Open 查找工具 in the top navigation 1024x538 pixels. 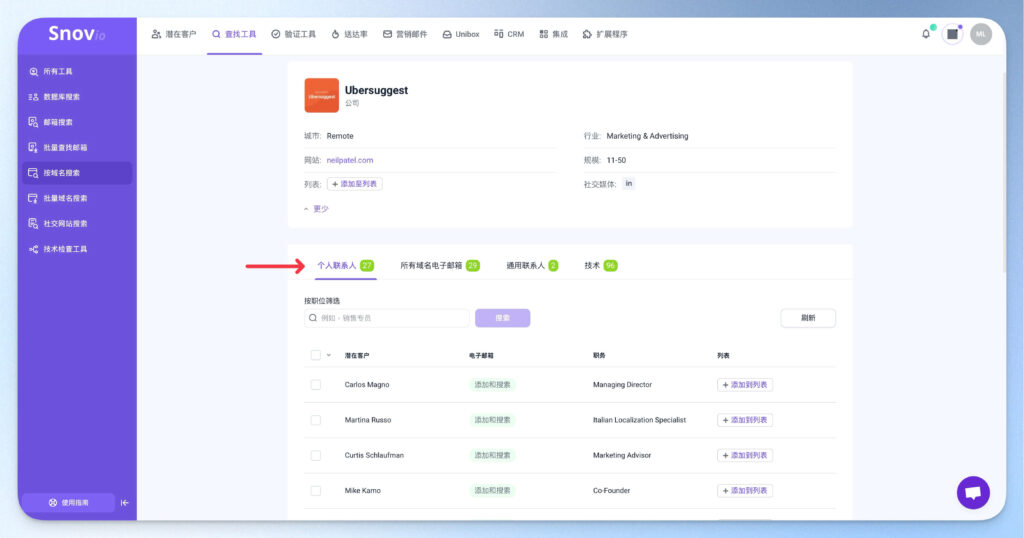coord(234,34)
